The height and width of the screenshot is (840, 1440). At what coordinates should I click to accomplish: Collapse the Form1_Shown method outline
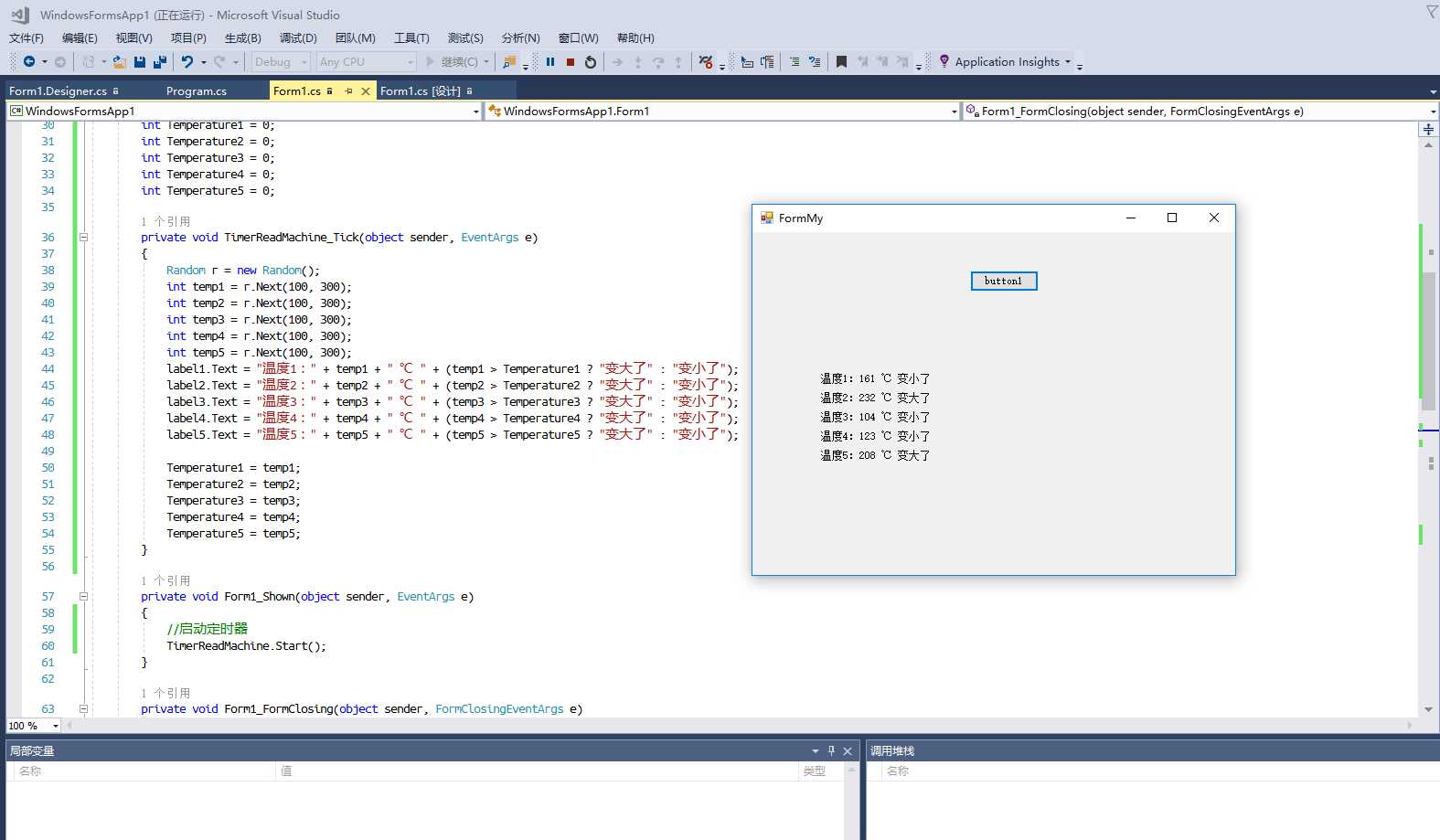coord(83,597)
